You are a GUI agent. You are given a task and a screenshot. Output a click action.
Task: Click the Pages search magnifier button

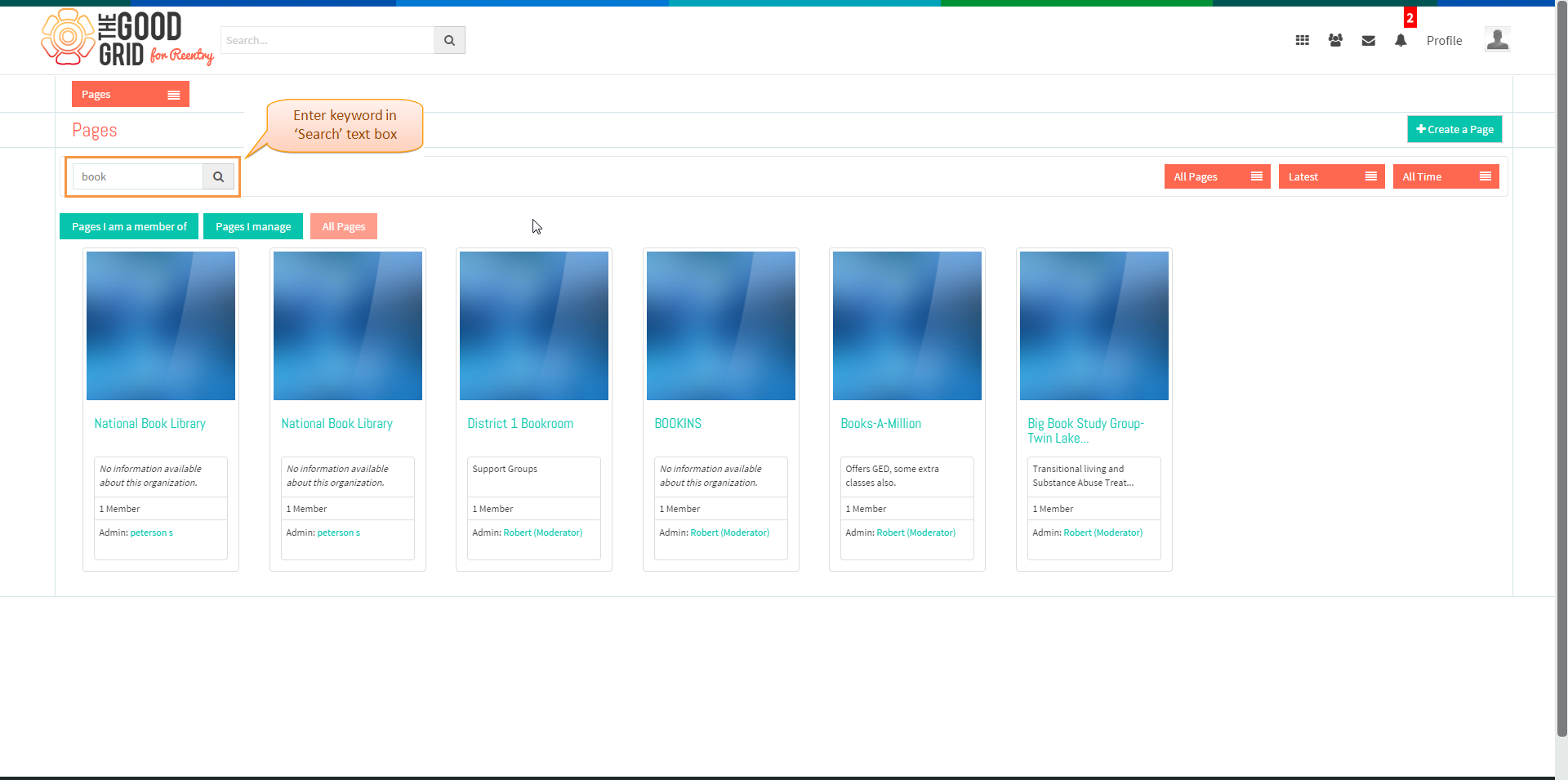pos(218,176)
